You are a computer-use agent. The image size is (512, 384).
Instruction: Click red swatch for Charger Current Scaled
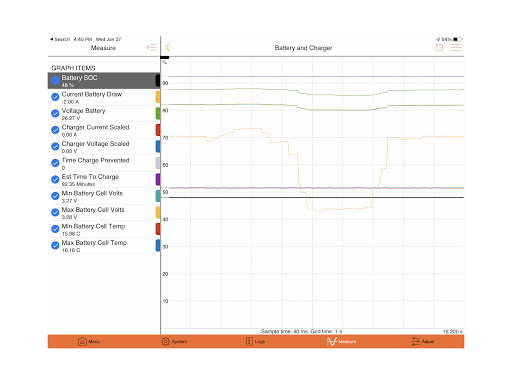[x=158, y=130]
